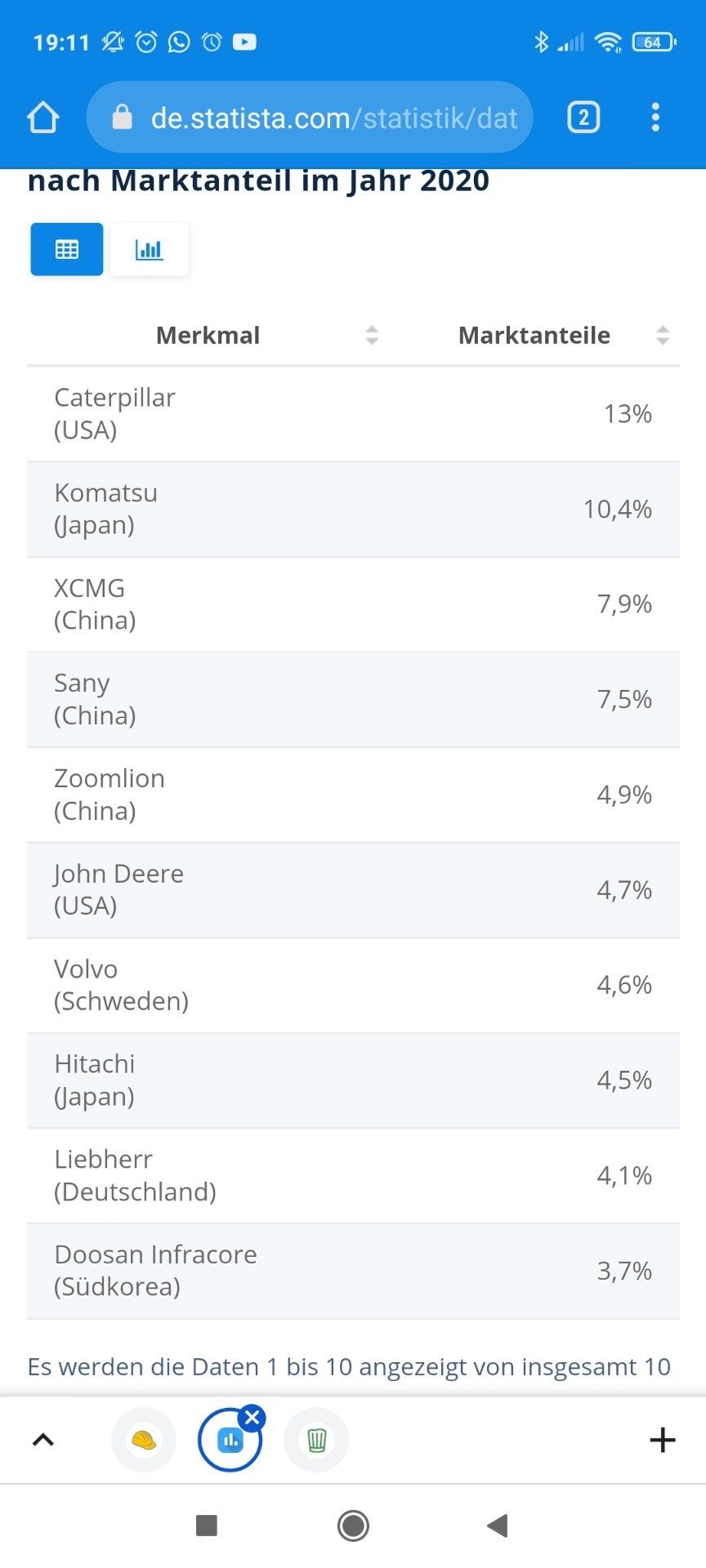This screenshot has width=706, height=1568.
Task: Open the tab switcher showing 2 tabs
Action: [x=583, y=118]
